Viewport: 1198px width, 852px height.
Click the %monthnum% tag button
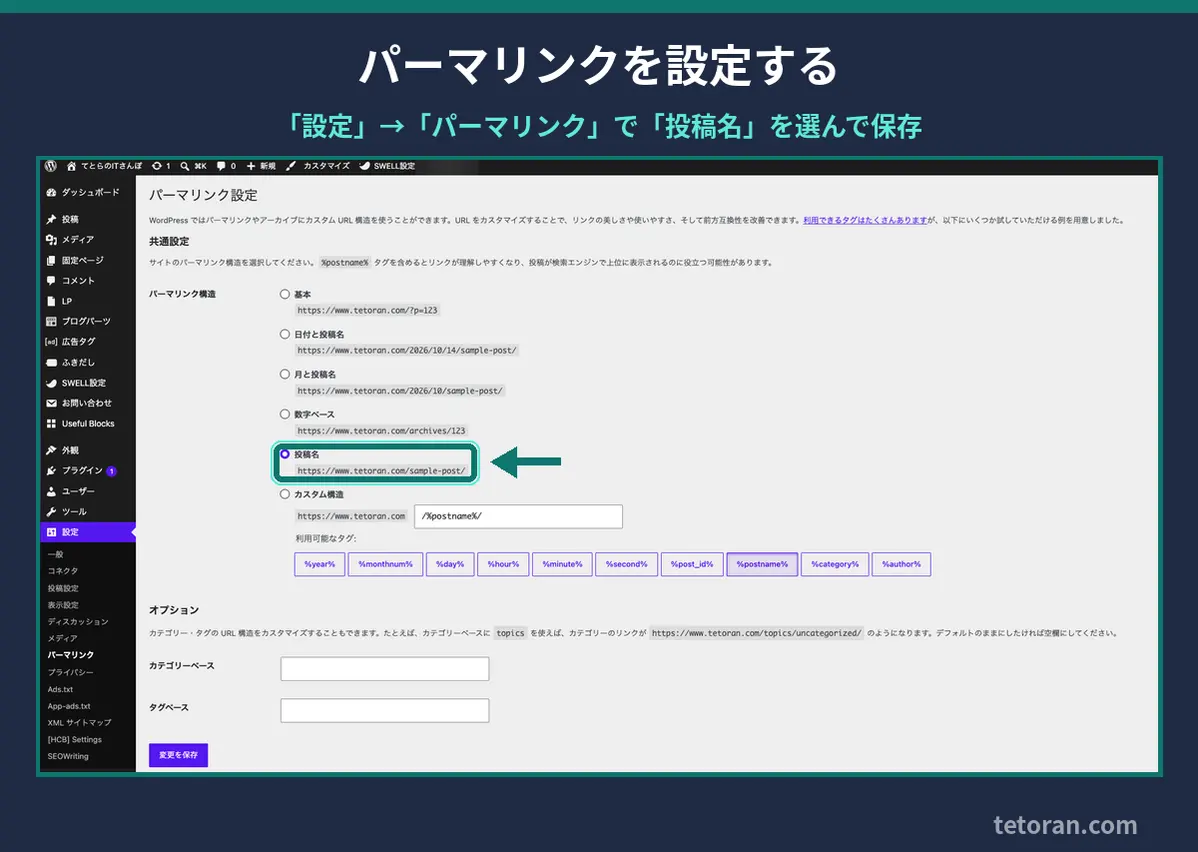click(385, 564)
